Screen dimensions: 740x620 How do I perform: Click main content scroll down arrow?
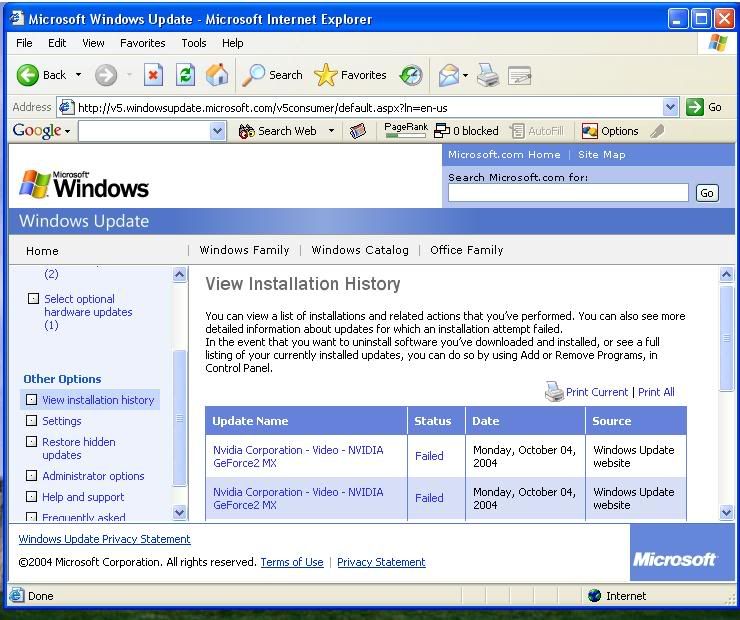pos(726,511)
